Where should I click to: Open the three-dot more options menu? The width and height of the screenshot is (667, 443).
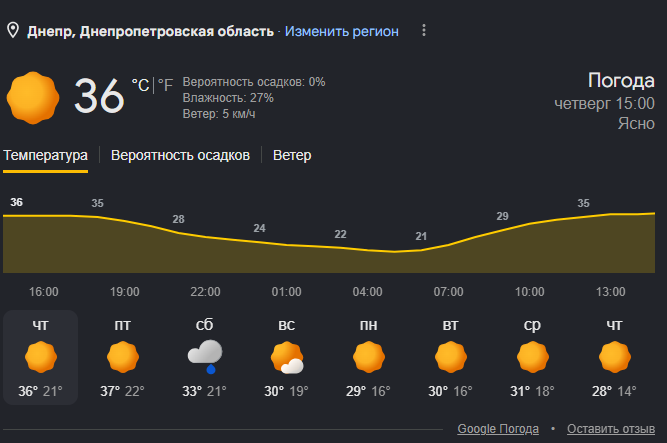424,30
